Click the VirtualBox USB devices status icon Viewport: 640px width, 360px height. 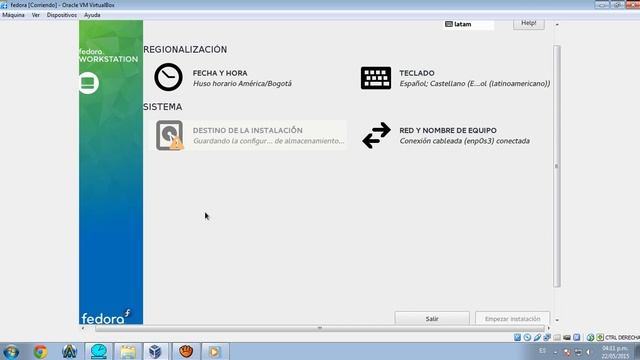[538, 337]
